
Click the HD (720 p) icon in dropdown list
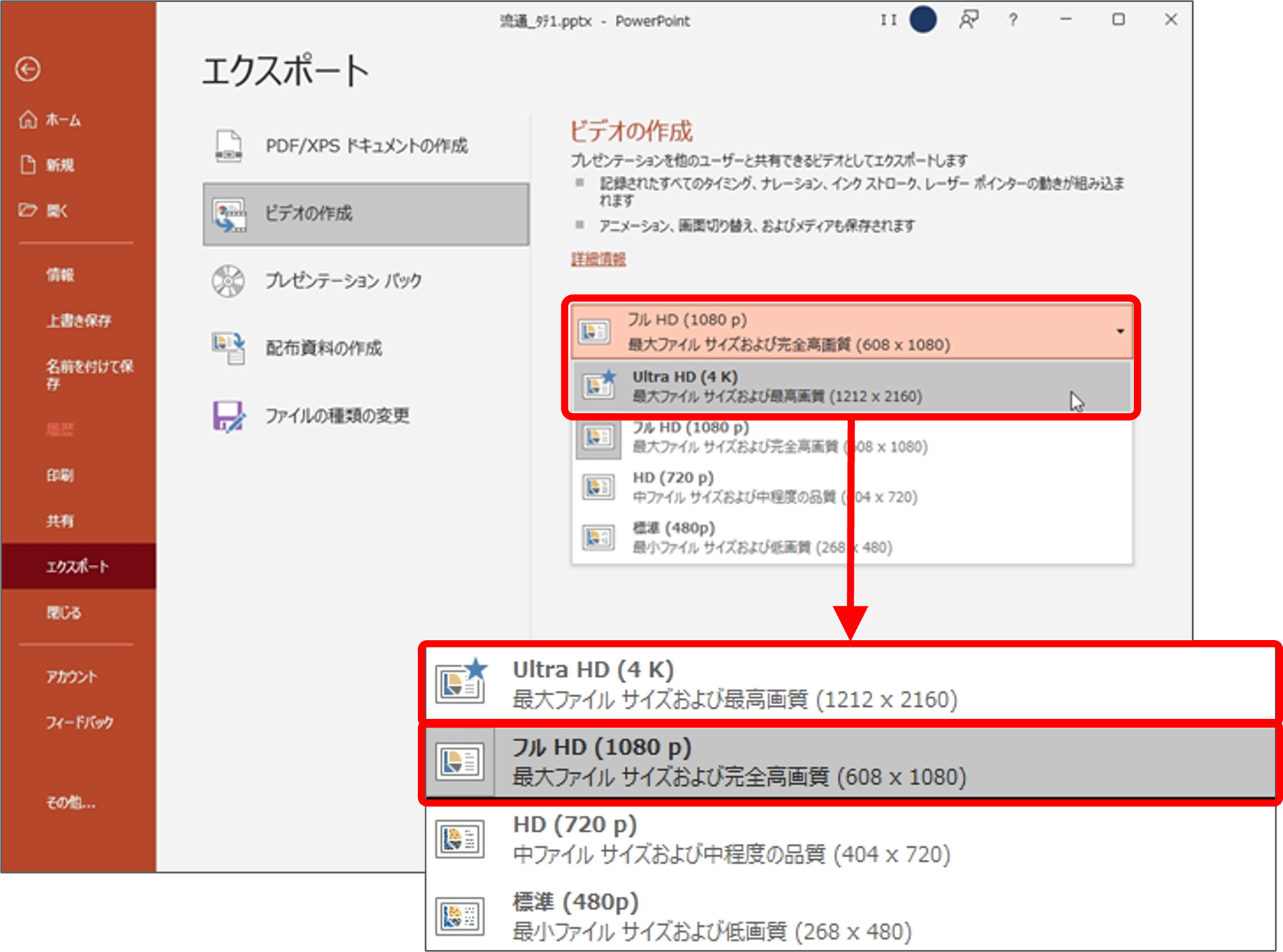pyautogui.click(x=598, y=487)
